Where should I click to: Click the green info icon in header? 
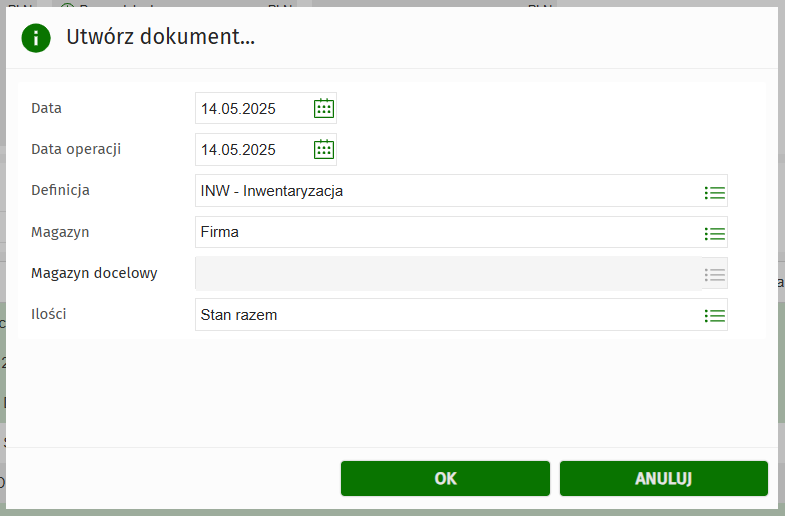[x=36, y=38]
